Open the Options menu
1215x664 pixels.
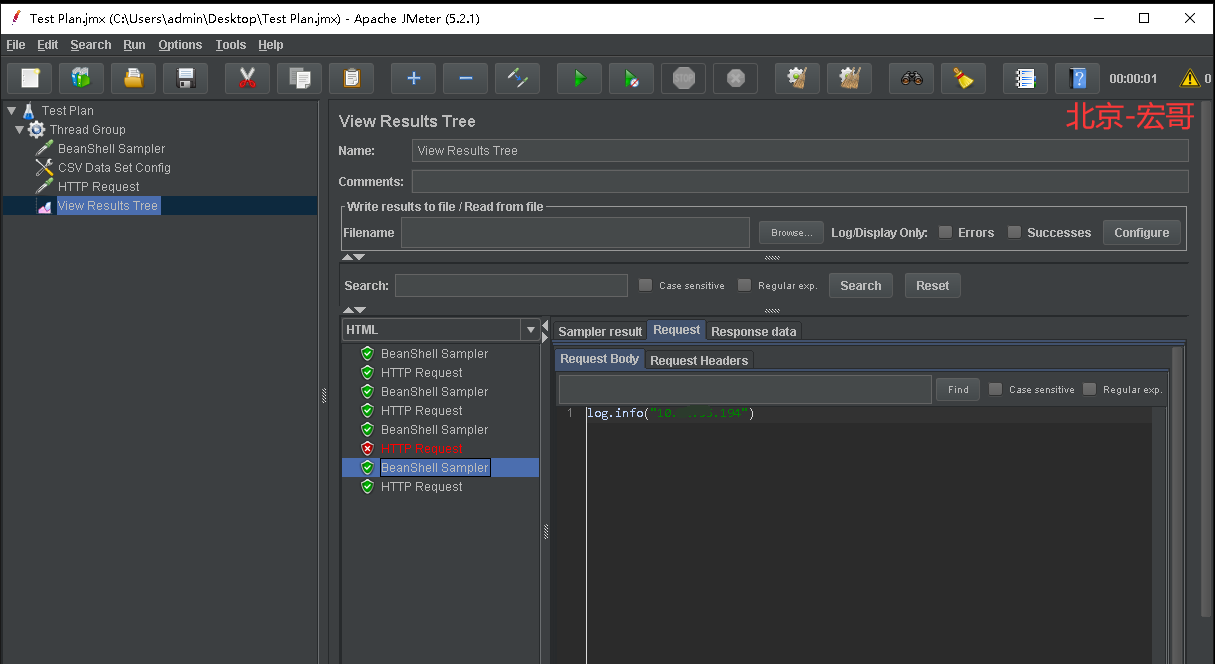[180, 45]
